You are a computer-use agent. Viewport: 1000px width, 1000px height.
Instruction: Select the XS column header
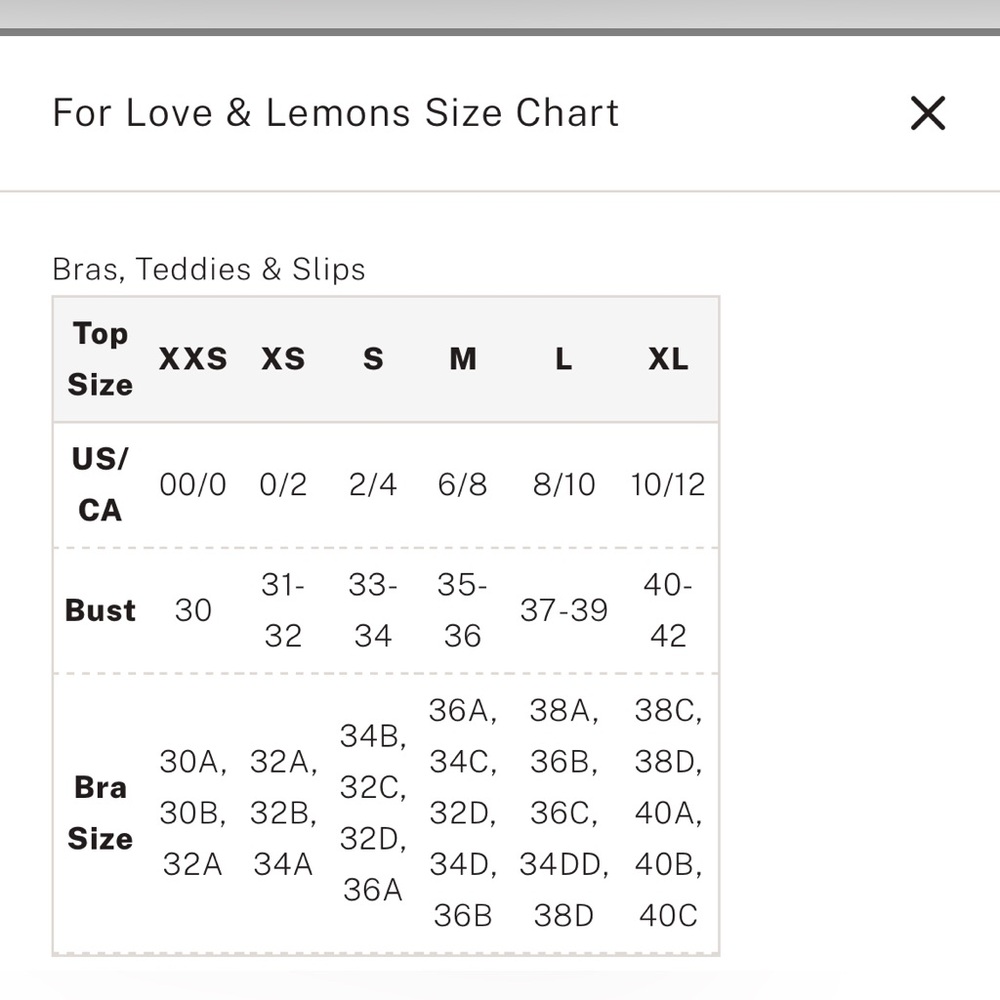[x=283, y=359]
